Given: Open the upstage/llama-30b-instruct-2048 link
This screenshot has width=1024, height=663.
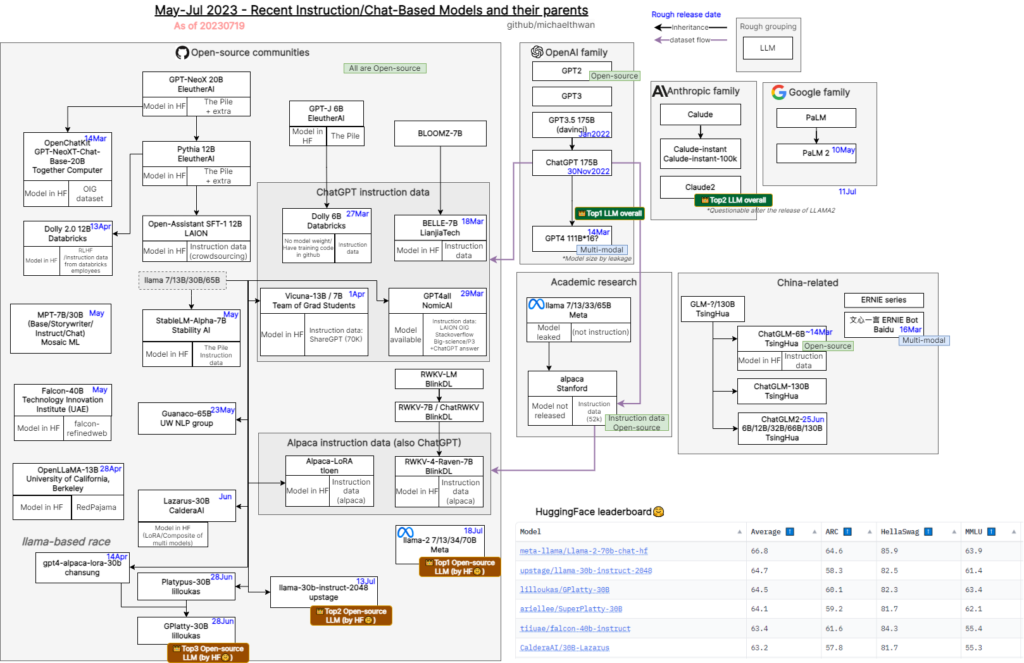Looking at the screenshot, I should 586,570.
